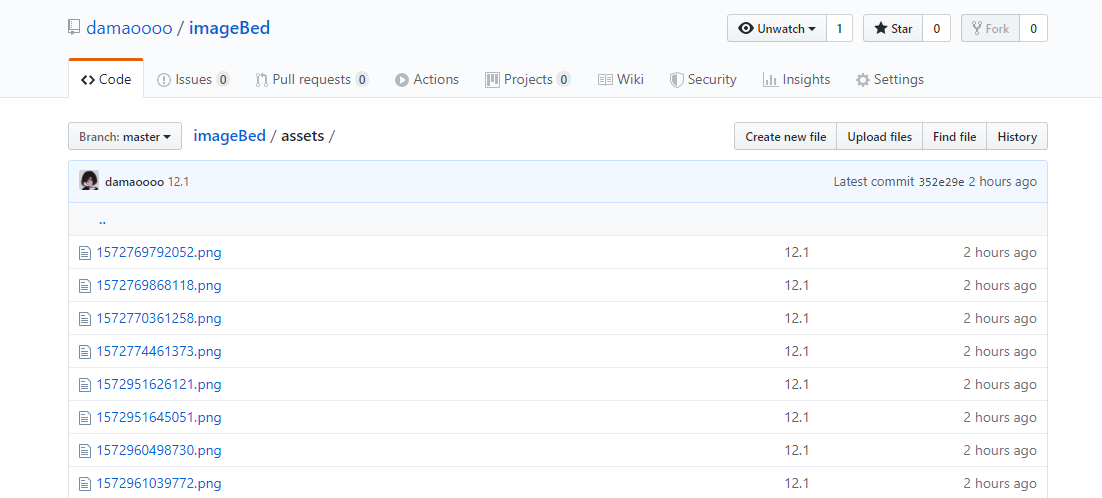1102x498 pixels.
Task: Open file 1572960498730.png
Action: [x=159, y=450]
